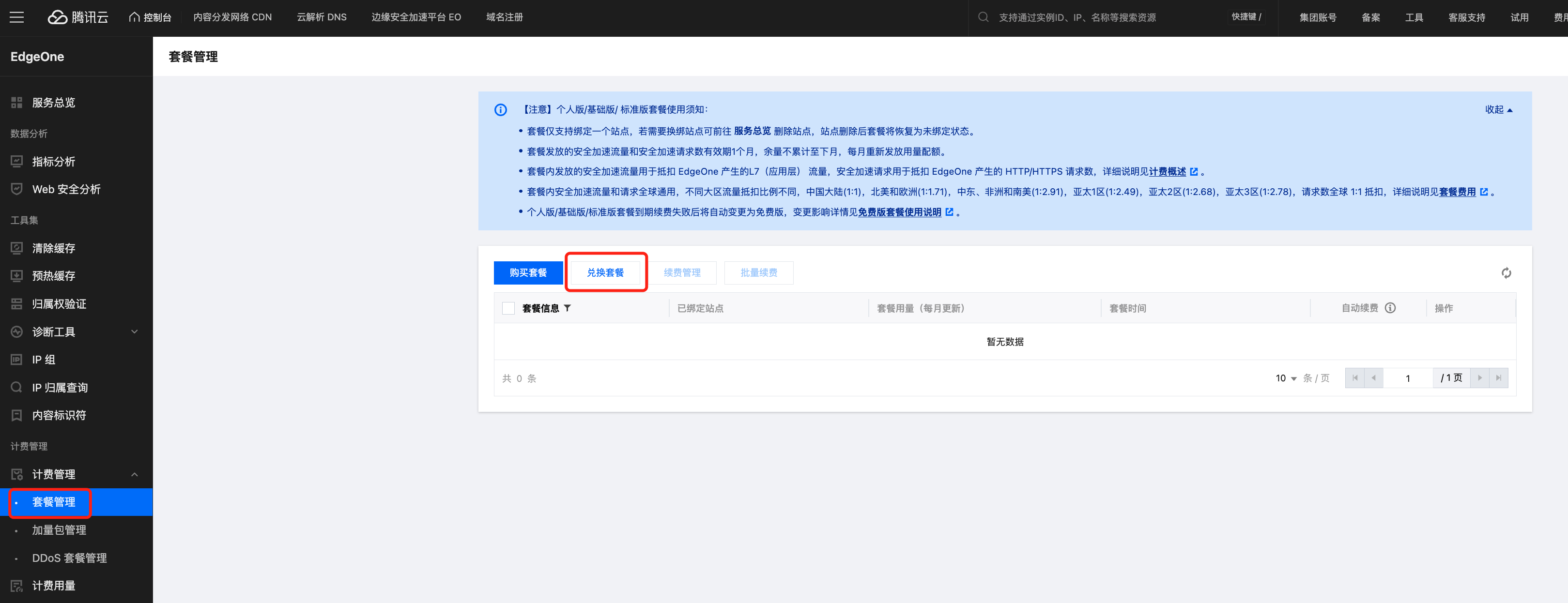Go to the last page arrow
Image resolution: width=1568 pixels, height=603 pixels.
pyautogui.click(x=1499, y=378)
